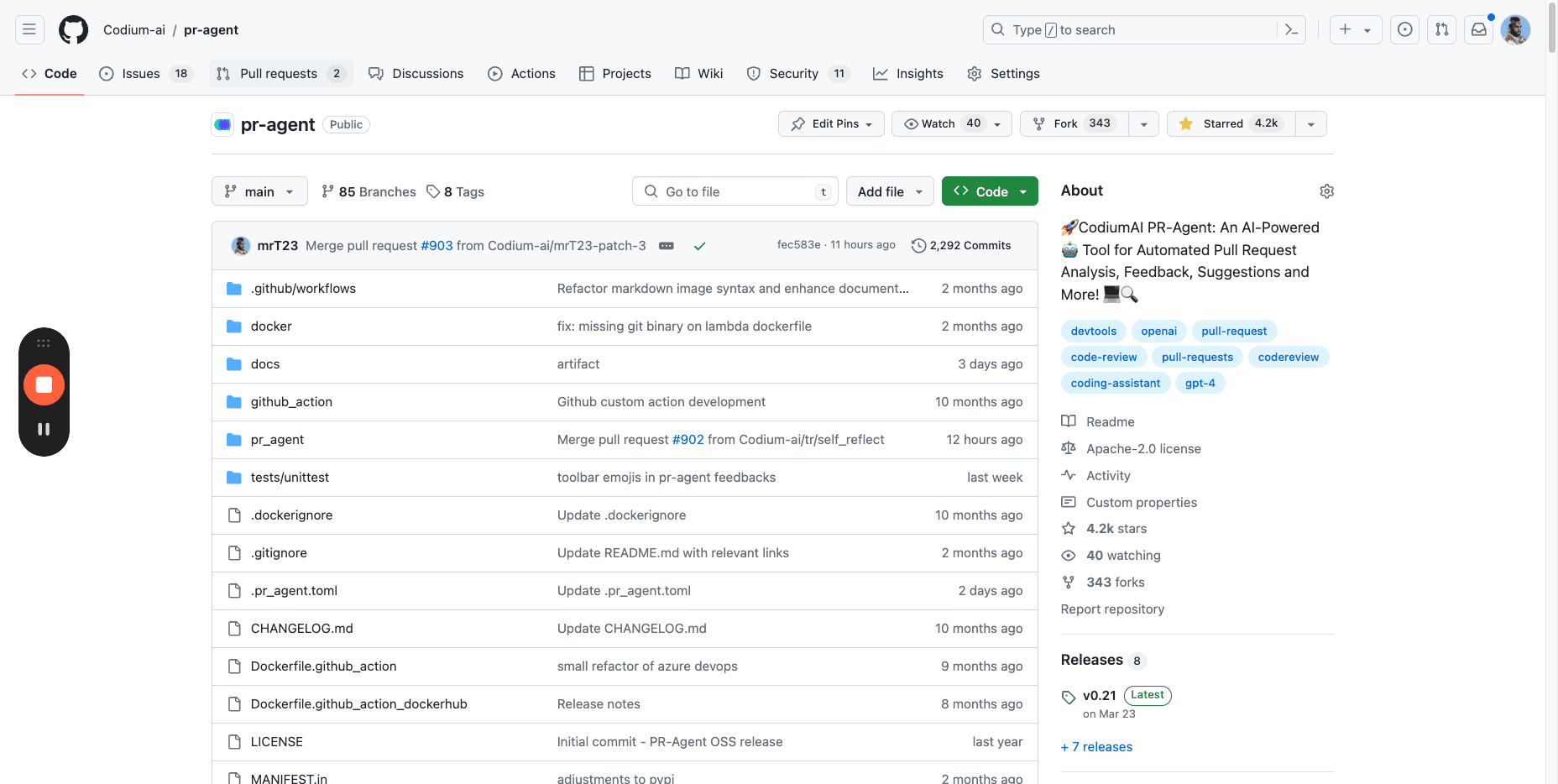Open the .github/workflows folder

pos(303,289)
